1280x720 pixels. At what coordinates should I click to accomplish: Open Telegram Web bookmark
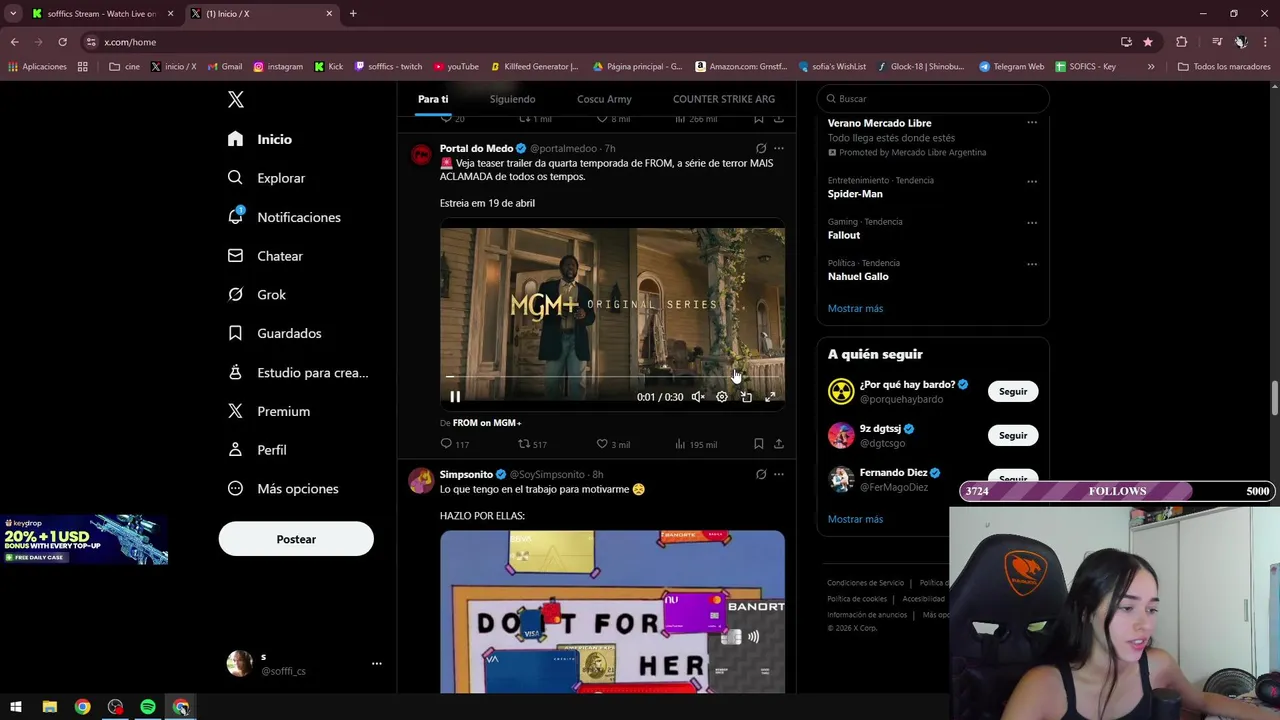pos(1011,67)
